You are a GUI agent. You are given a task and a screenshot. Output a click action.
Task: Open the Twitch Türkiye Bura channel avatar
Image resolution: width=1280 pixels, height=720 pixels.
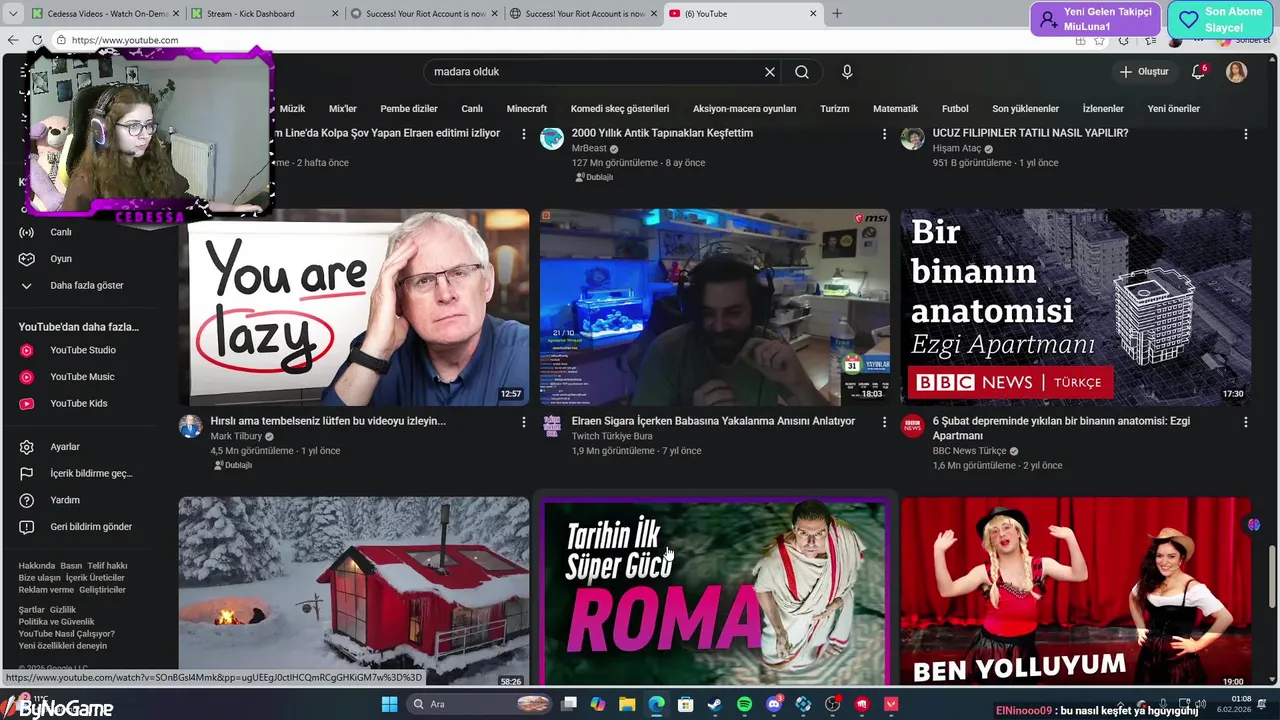552,427
